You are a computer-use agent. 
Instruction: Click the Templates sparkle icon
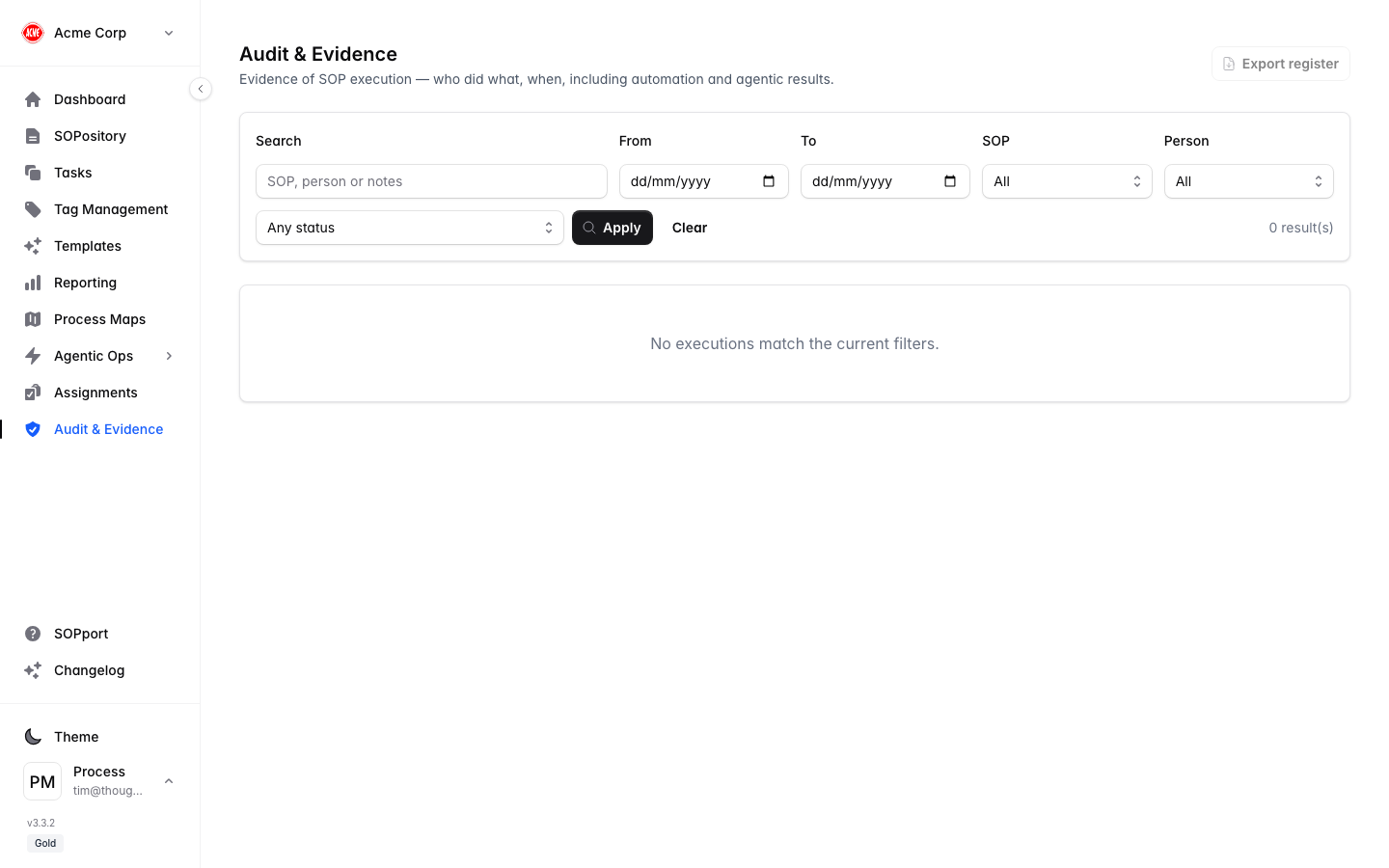point(33,246)
